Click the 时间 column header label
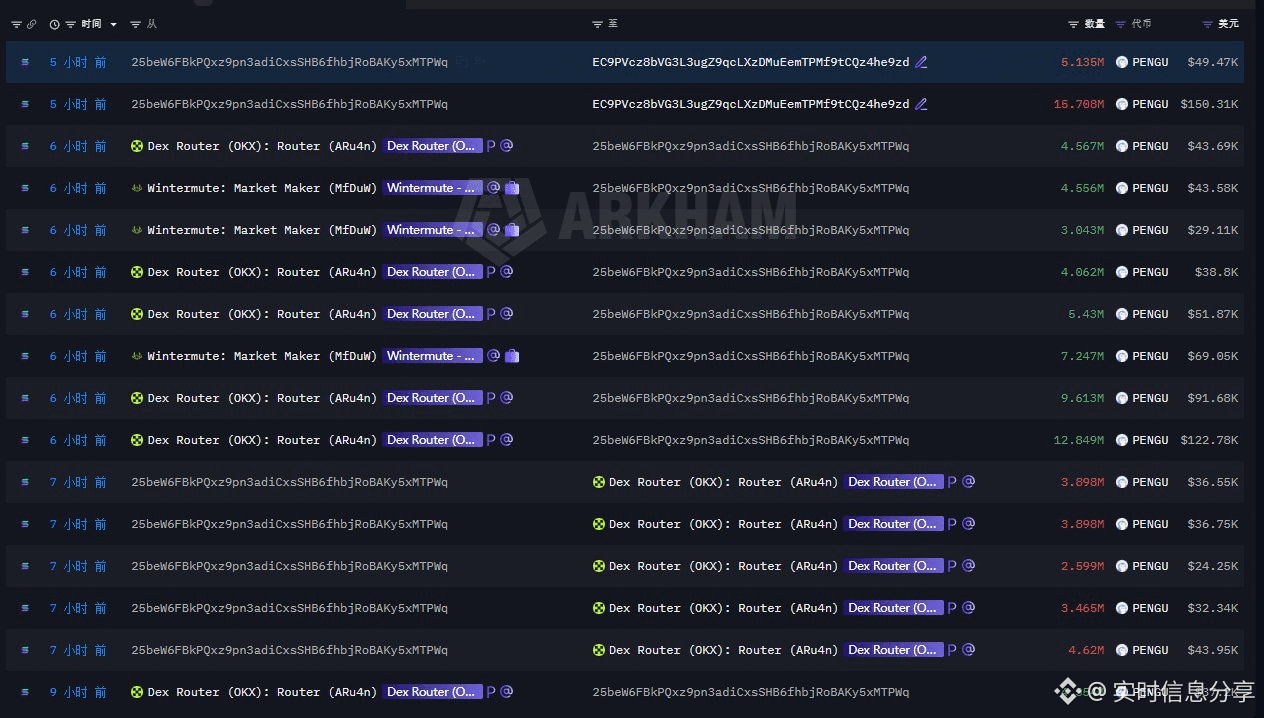Viewport: 1264px width, 718px height. coord(91,24)
